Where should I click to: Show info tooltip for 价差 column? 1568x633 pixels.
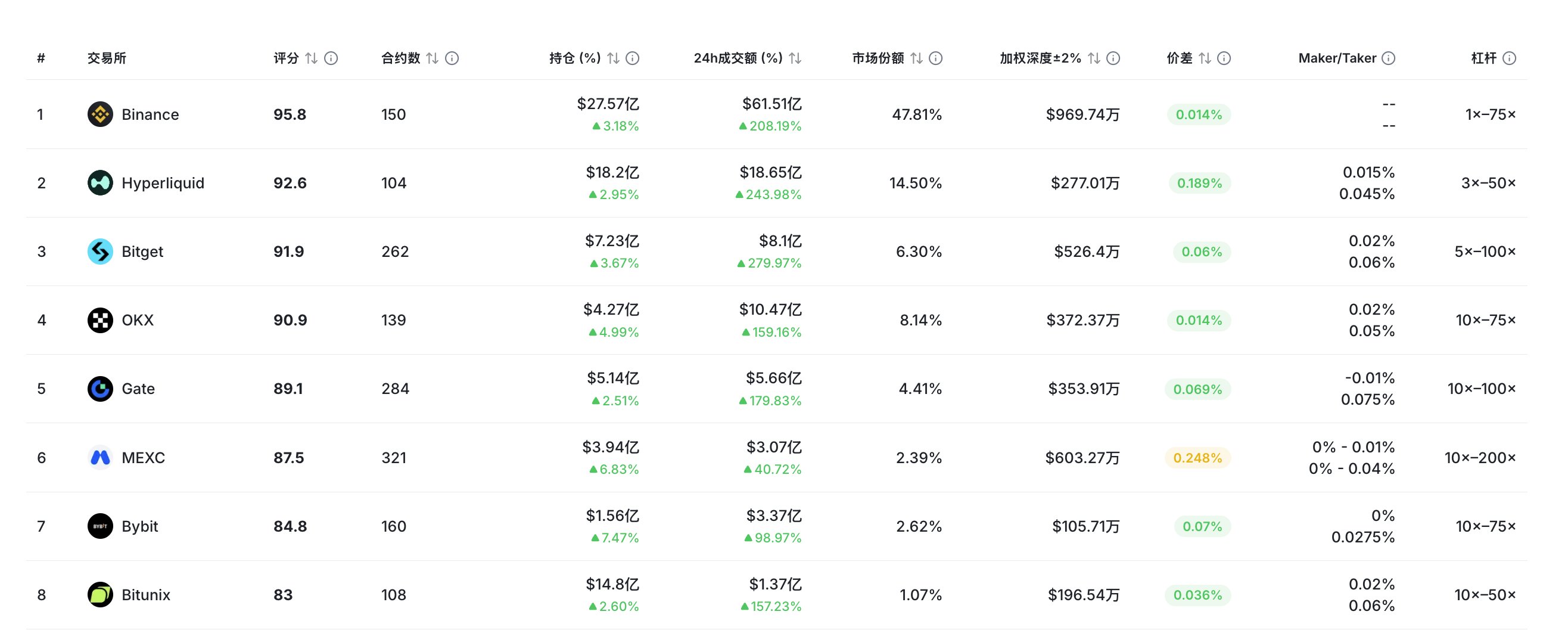point(1224,58)
